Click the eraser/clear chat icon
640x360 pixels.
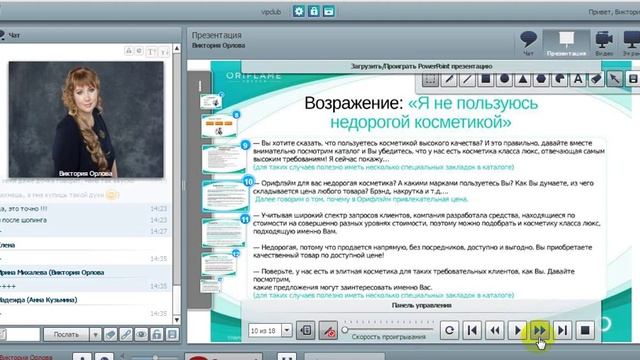pos(110,335)
